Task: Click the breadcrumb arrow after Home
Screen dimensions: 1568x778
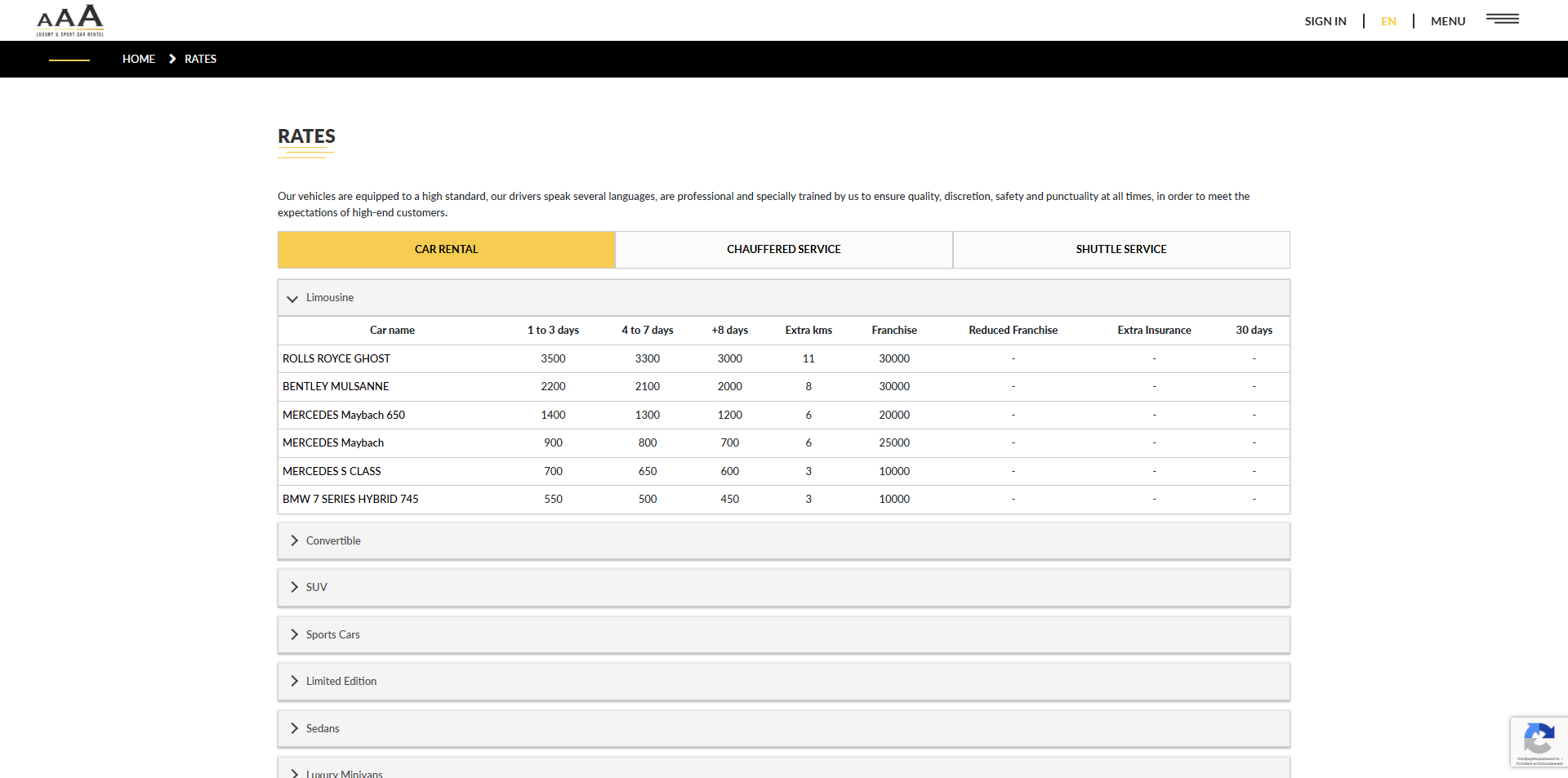Action: [x=172, y=59]
